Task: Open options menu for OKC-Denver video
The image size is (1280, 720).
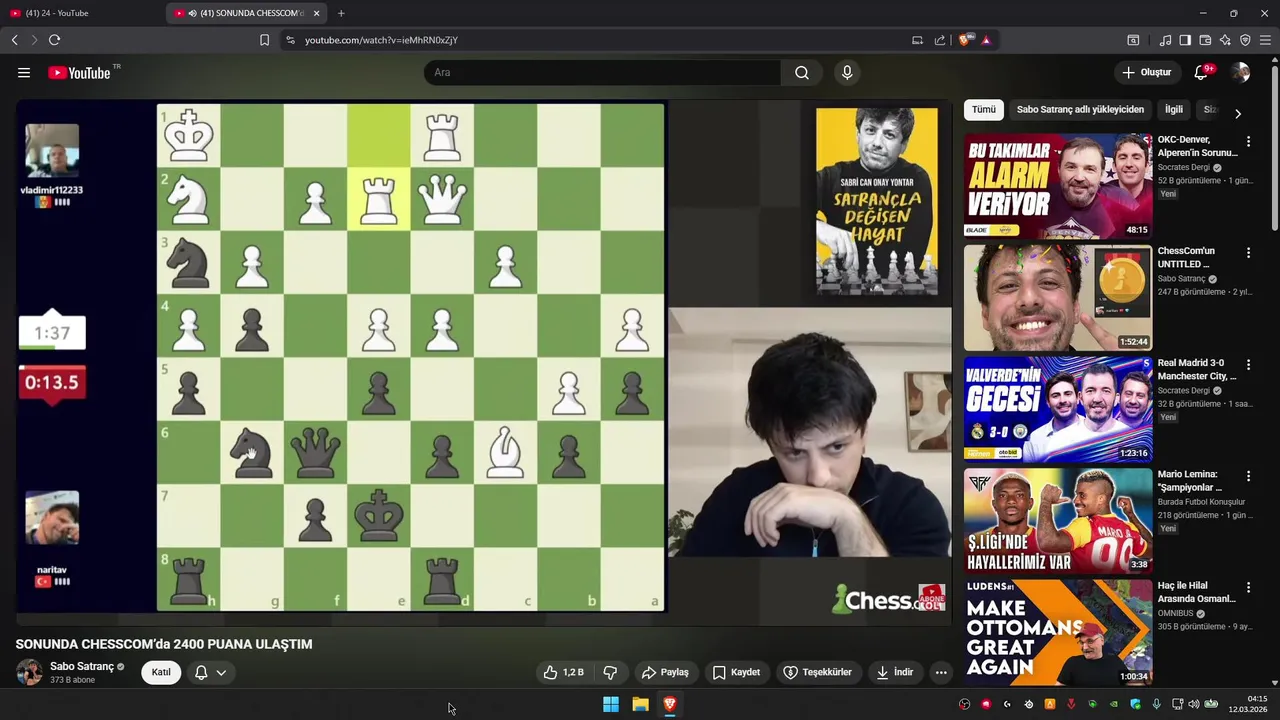Action: pyautogui.click(x=1248, y=141)
